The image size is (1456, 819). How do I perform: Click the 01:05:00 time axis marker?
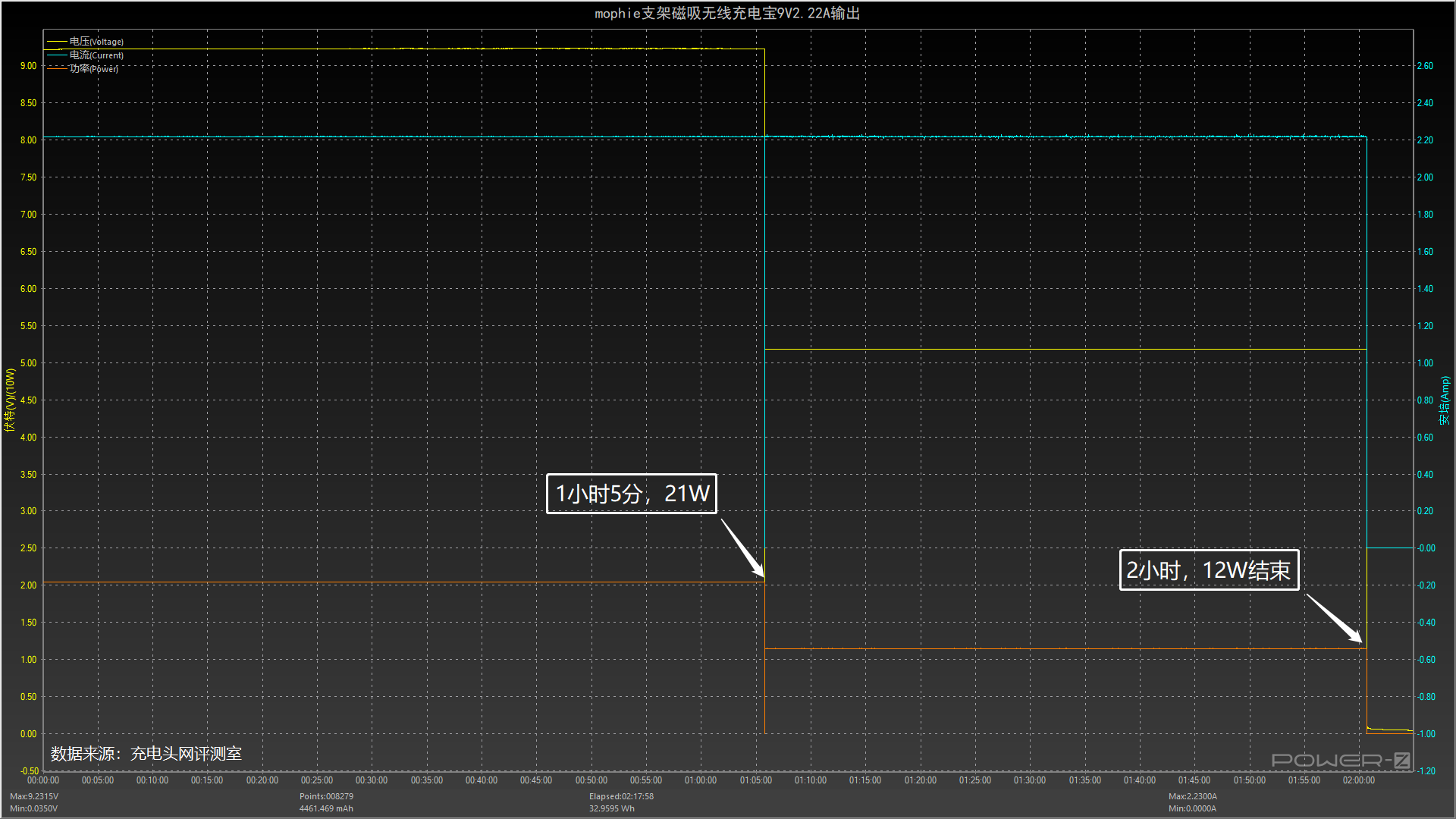click(x=755, y=780)
